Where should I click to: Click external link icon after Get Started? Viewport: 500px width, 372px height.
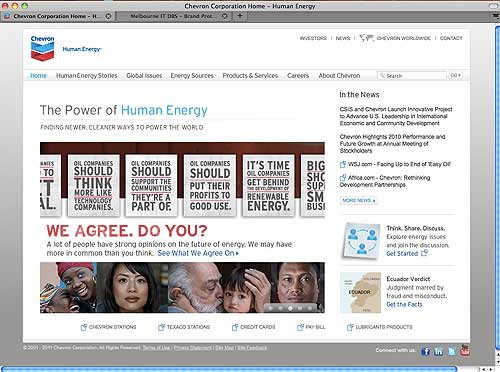(424, 253)
